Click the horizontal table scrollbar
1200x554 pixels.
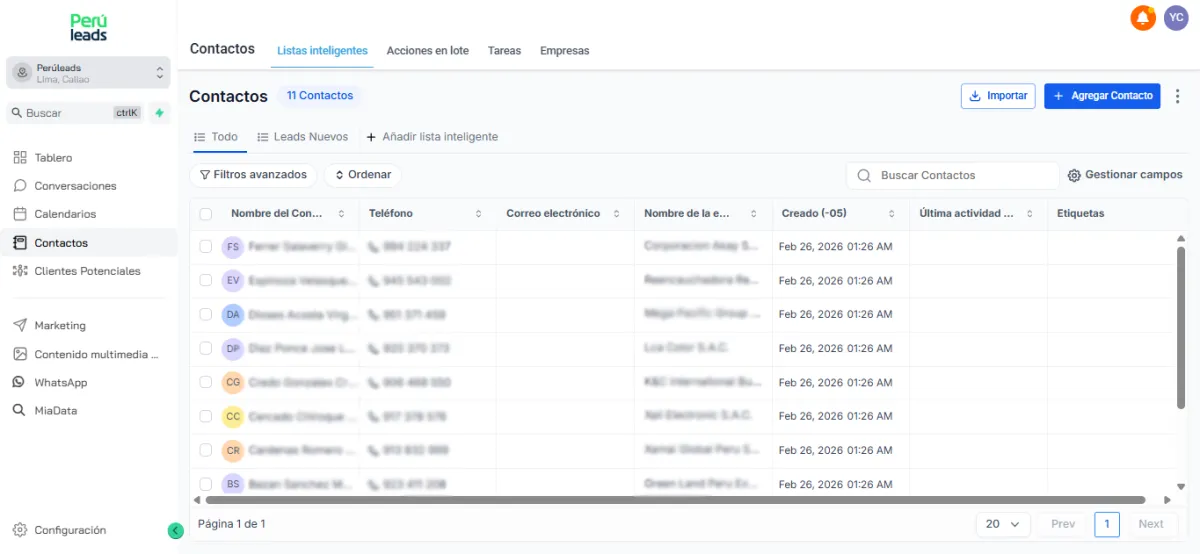tap(675, 500)
